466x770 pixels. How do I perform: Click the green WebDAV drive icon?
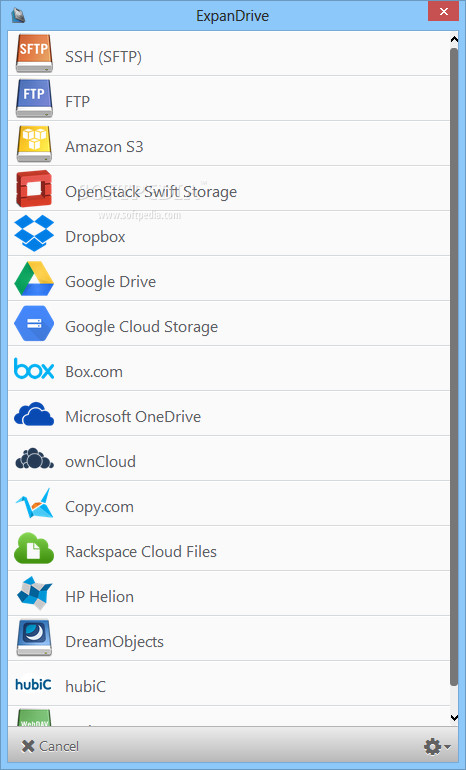tap(34, 717)
